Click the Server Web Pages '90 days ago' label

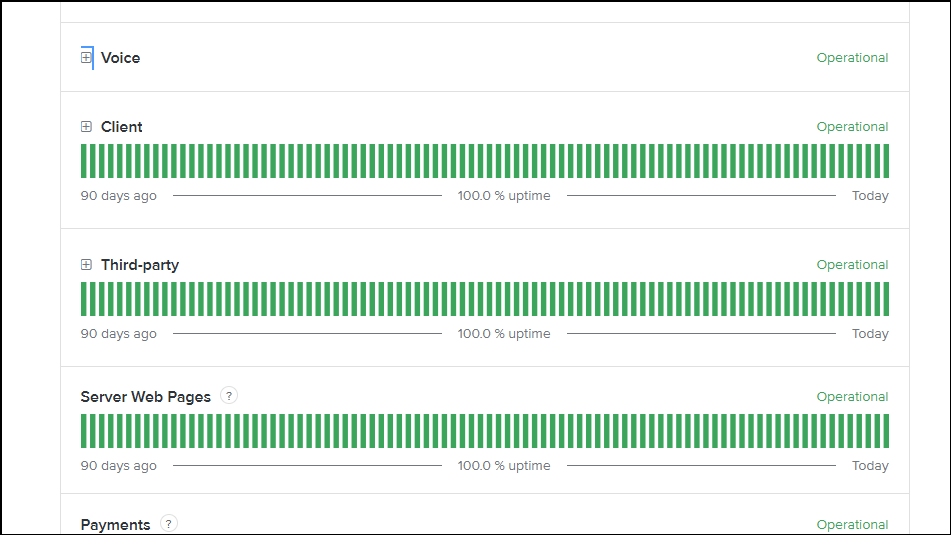click(118, 466)
